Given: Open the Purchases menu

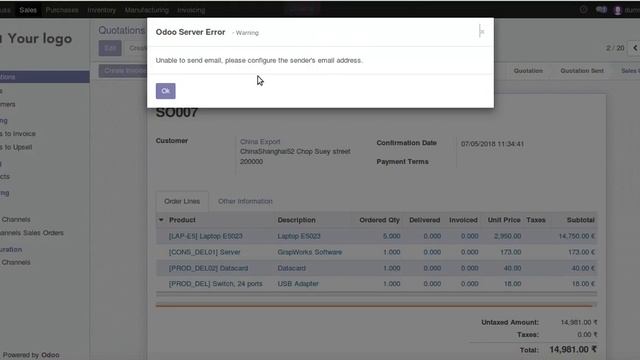Looking at the screenshot, I should pos(62,10).
